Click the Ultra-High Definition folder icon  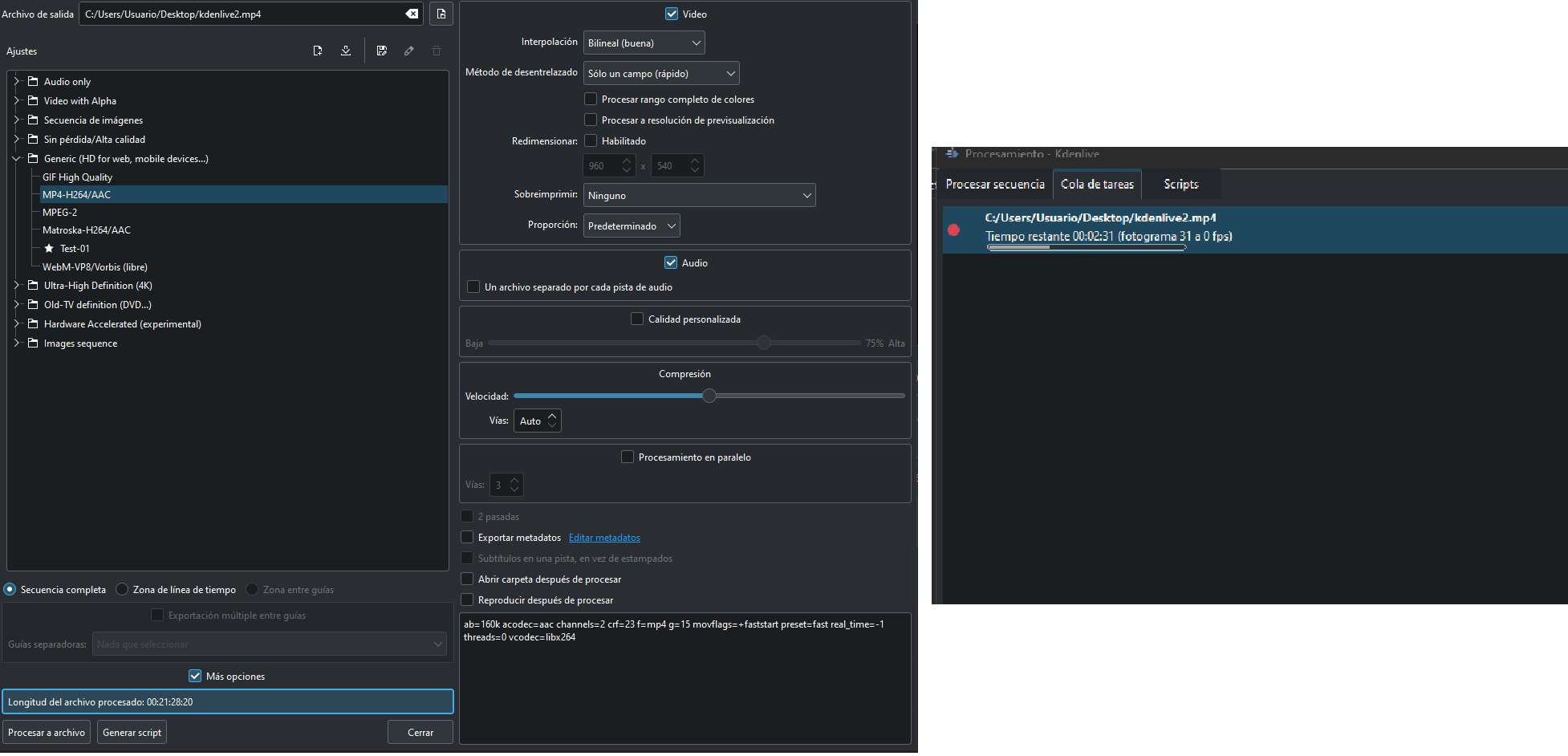tap(33, 285)
